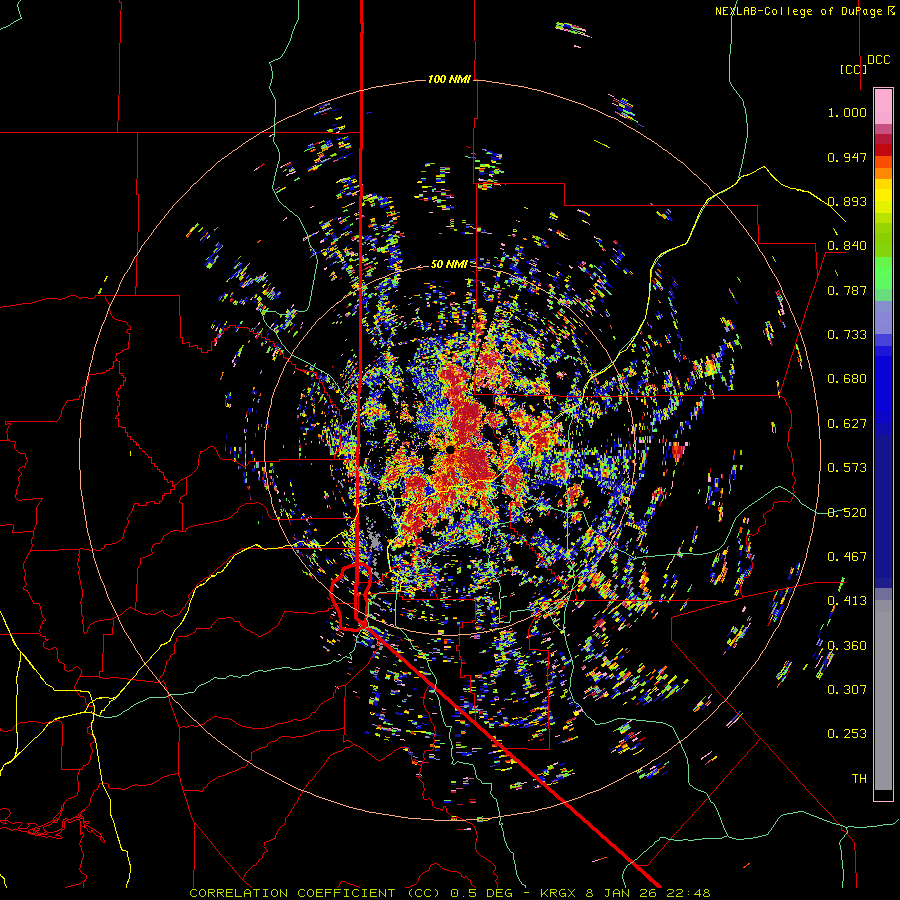Image resolution: width=900 pixels, height=900 pixels.
Task: Click the CORRELATION COEFFICIENT caption text
Action: click(x=292, y=893)
